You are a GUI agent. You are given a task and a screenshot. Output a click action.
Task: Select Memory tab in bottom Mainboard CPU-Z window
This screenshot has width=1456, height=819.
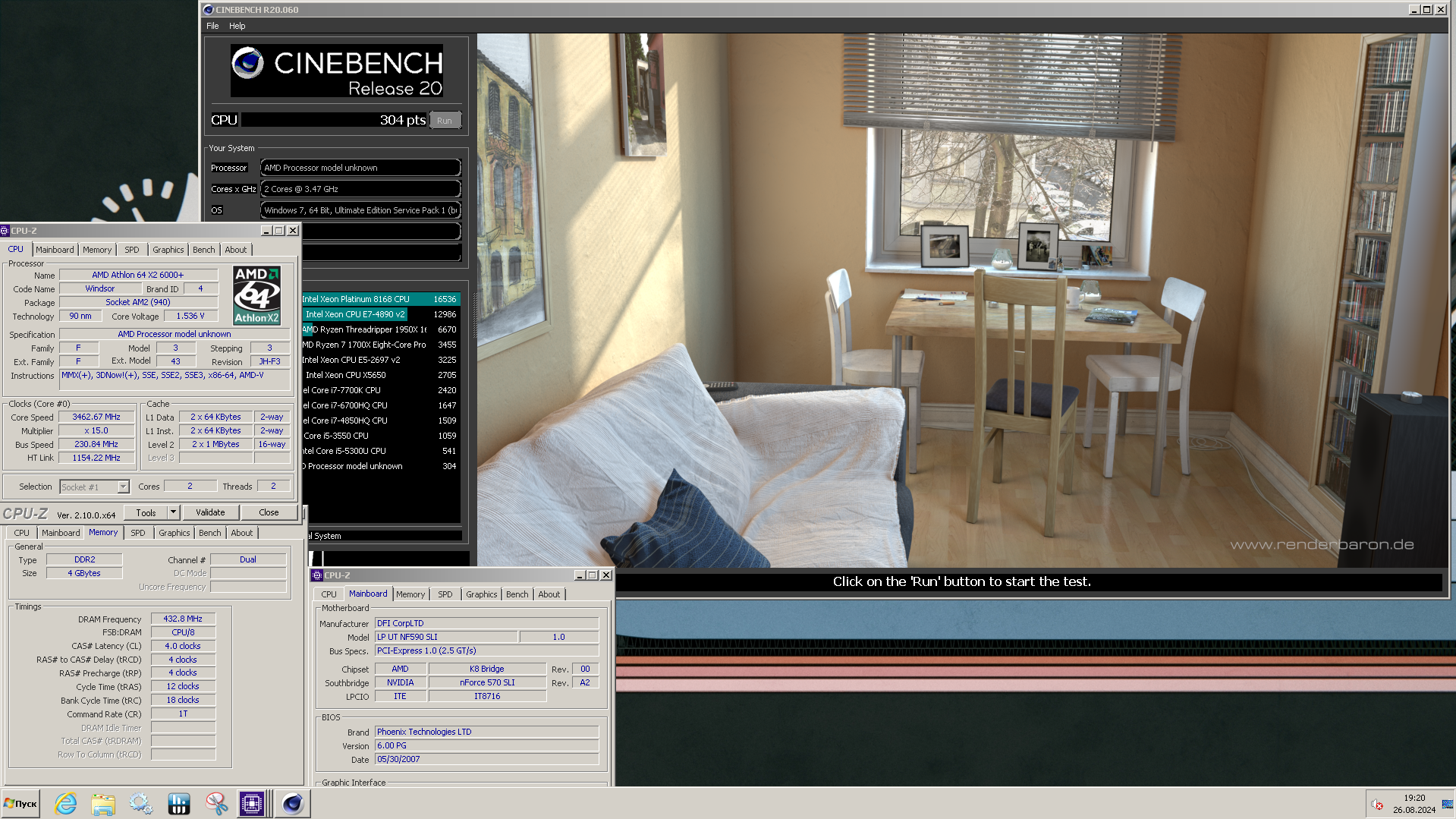click(410, 594)
